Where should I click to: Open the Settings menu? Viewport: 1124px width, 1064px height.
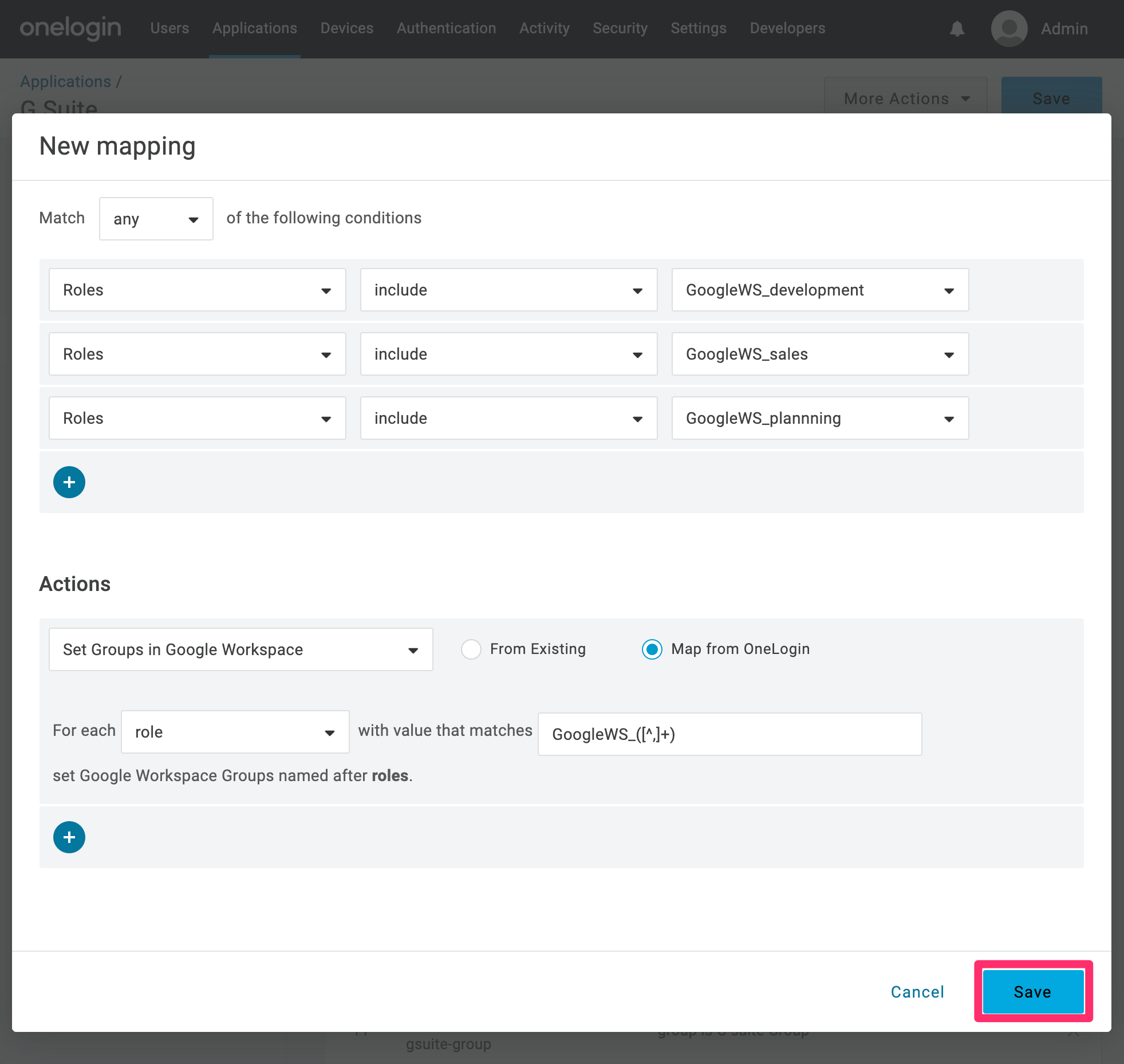(x=699, y=28)
